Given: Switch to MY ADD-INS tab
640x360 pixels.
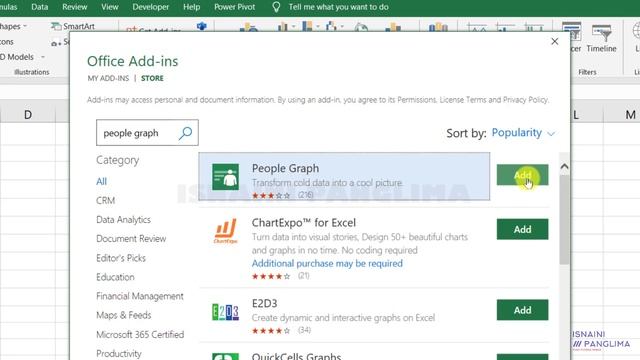Looking at the screenshot, I should click(x=108, y=78).
